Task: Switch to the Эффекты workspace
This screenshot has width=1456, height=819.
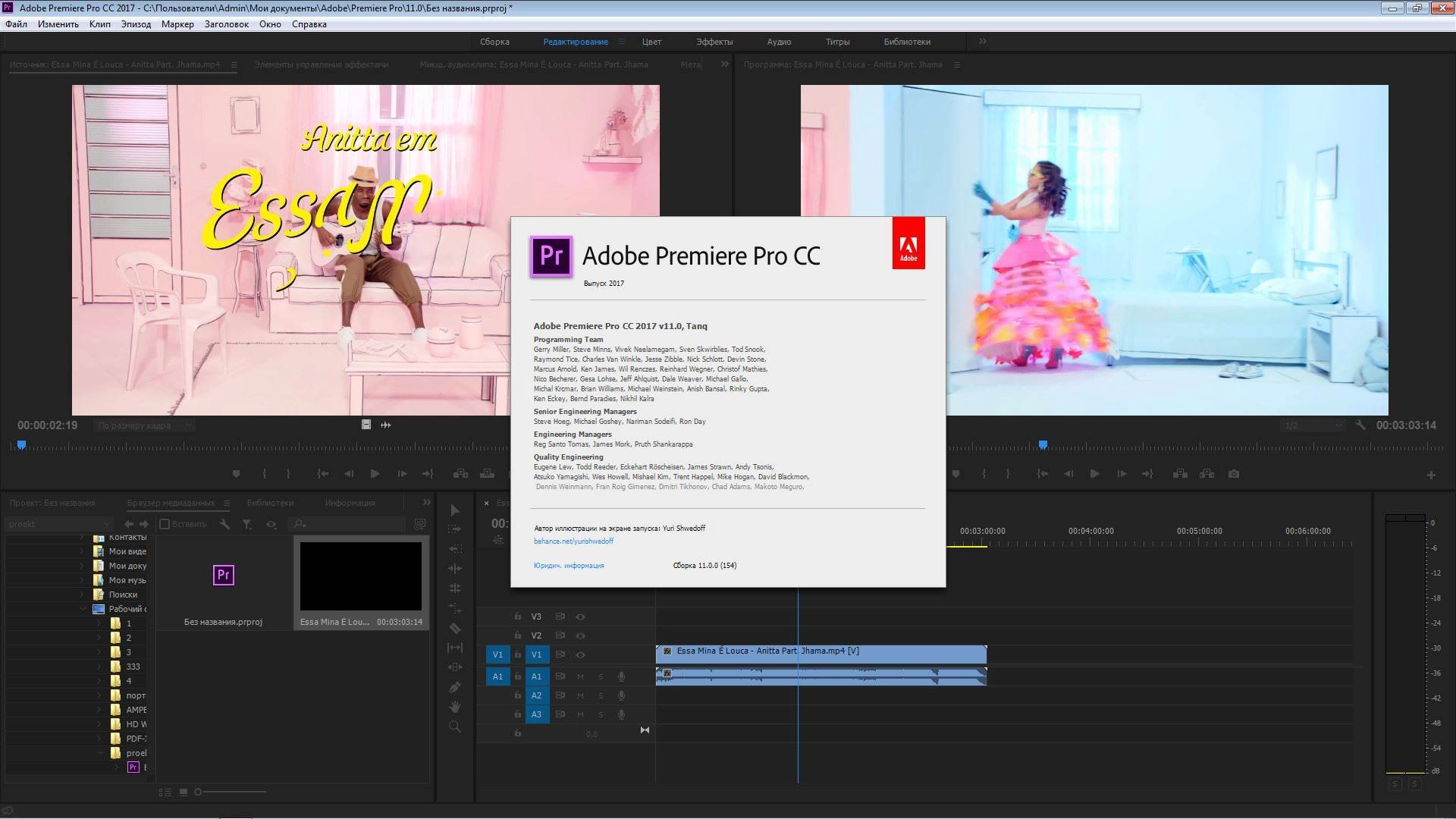Action: coord(714,42)
